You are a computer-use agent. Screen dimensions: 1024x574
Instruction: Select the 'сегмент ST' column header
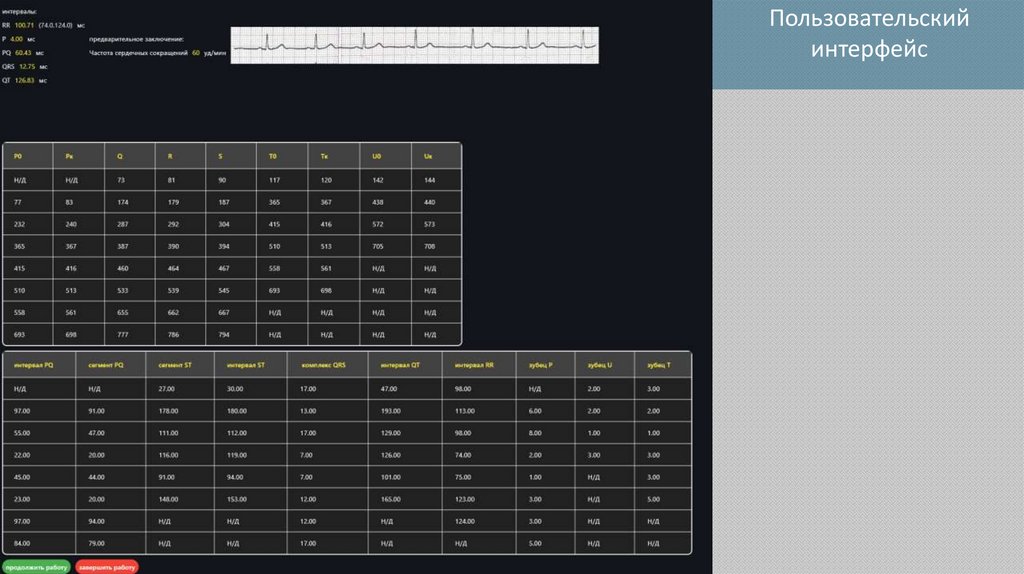pos(180,365)
